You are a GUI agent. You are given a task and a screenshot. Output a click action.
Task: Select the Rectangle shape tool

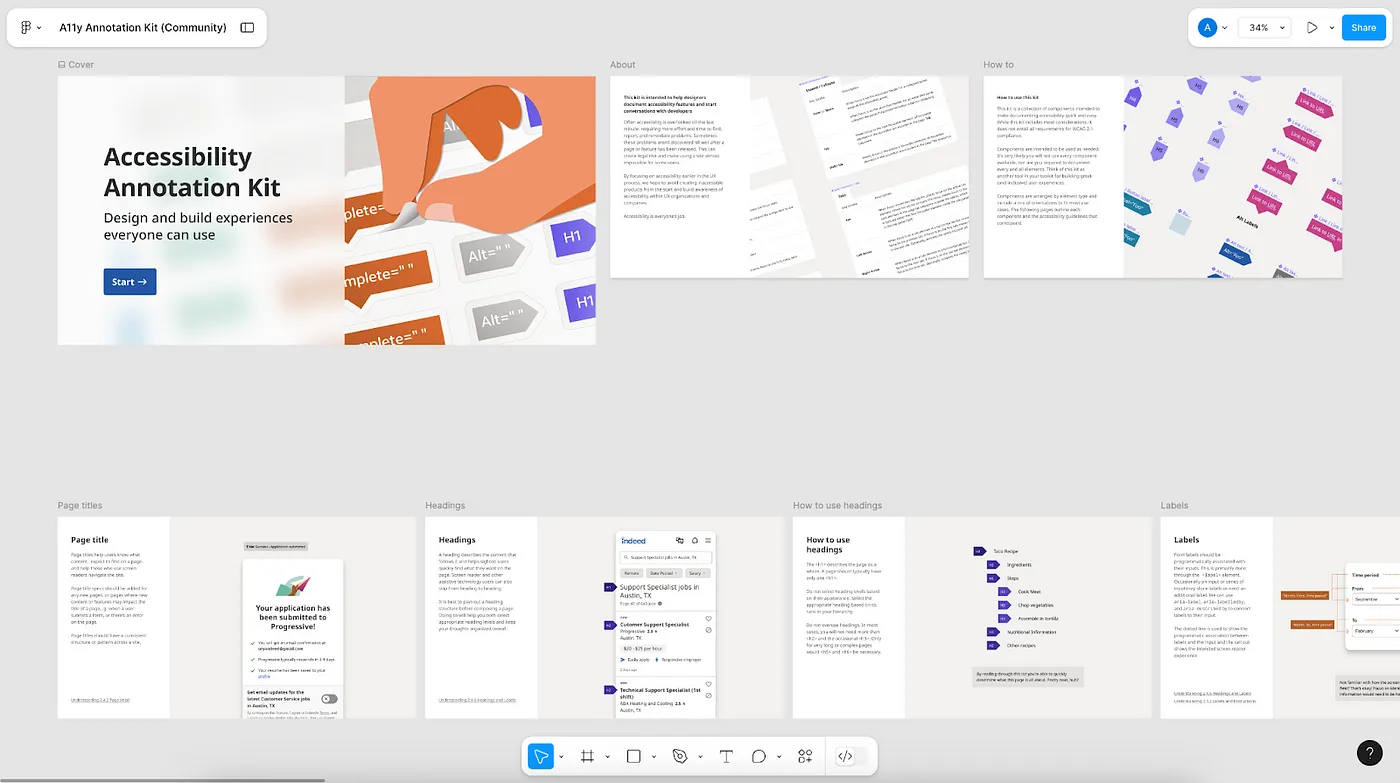(633, 757)
